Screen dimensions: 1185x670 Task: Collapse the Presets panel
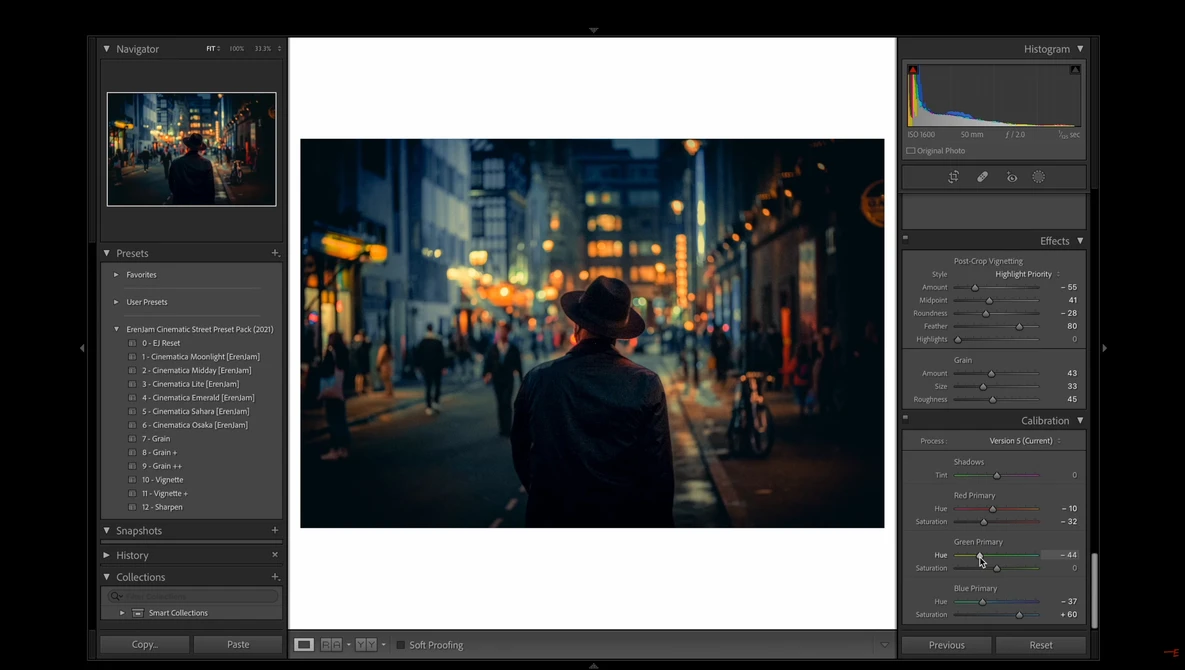click(107, 253)
